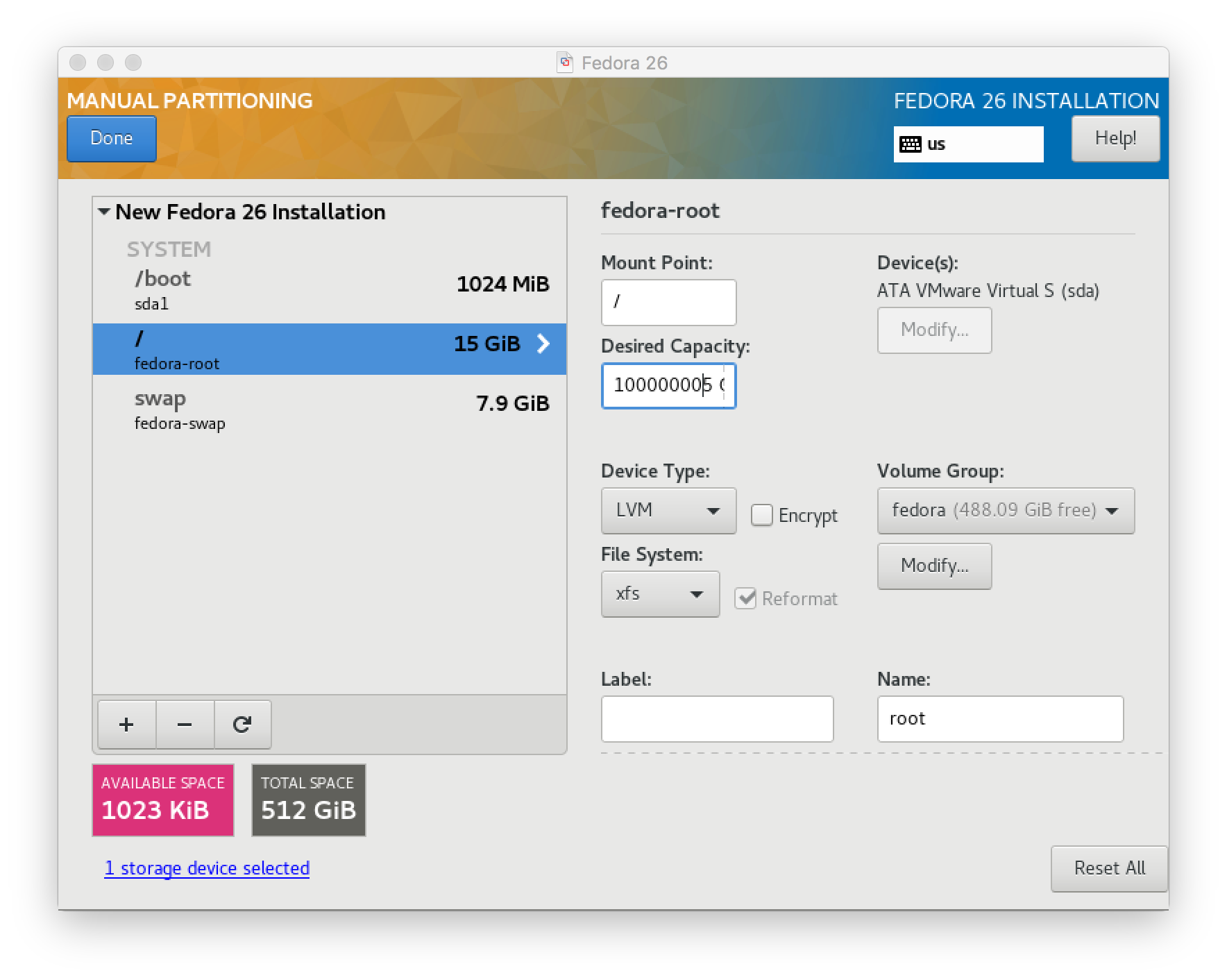This screenshot has height=980, width=1227.
Task: Open the Device Type LVM dropdown
Action: coord(668,511)
